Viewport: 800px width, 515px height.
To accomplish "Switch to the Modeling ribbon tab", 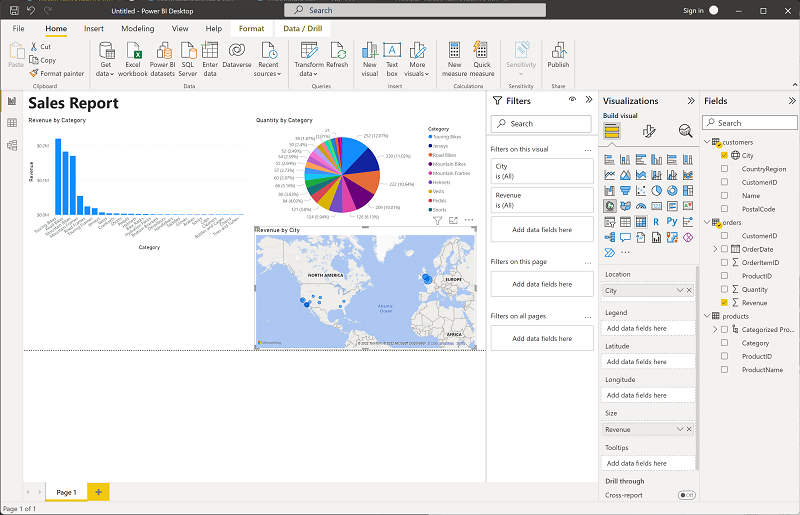I will (x=138, y=29).
